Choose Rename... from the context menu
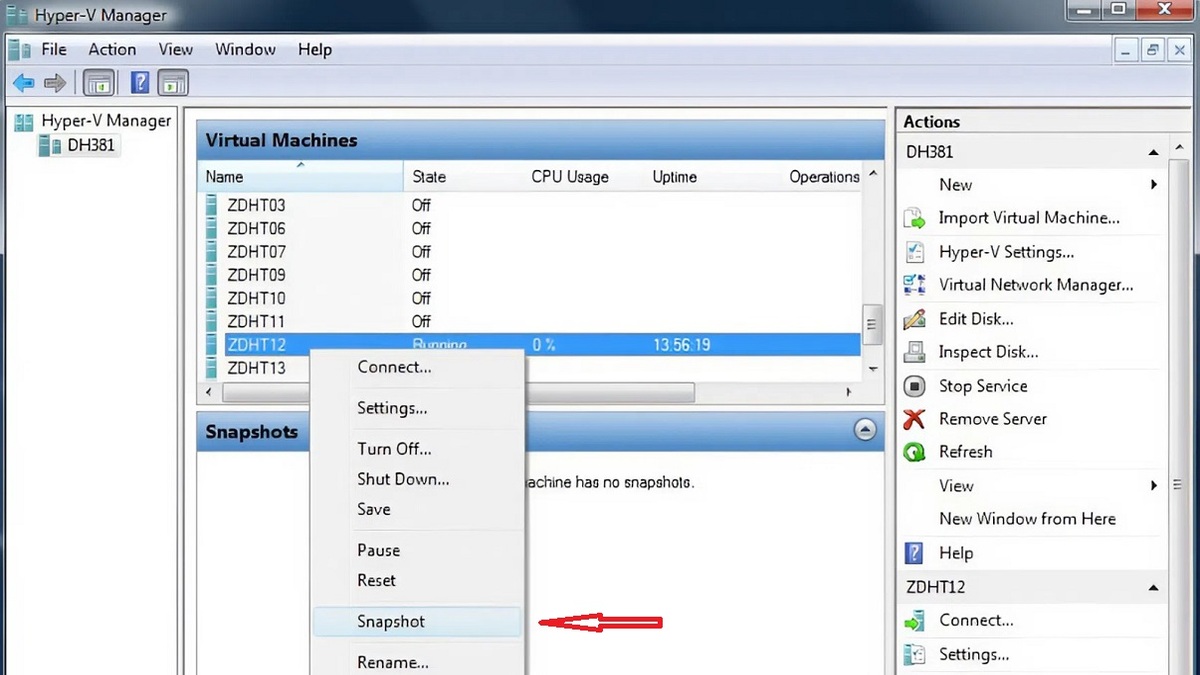 pyautogui.click(x=418, y=662)
